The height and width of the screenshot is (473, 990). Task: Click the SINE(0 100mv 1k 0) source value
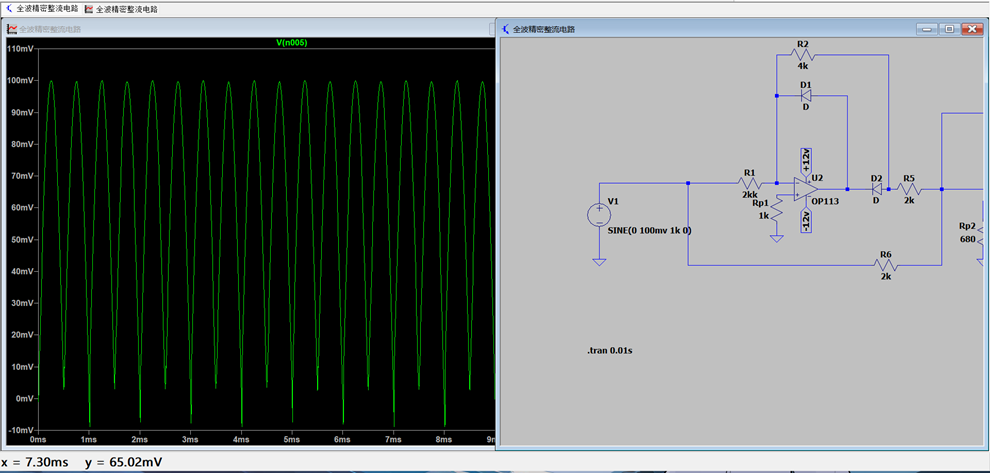click(x=649, y=231)
